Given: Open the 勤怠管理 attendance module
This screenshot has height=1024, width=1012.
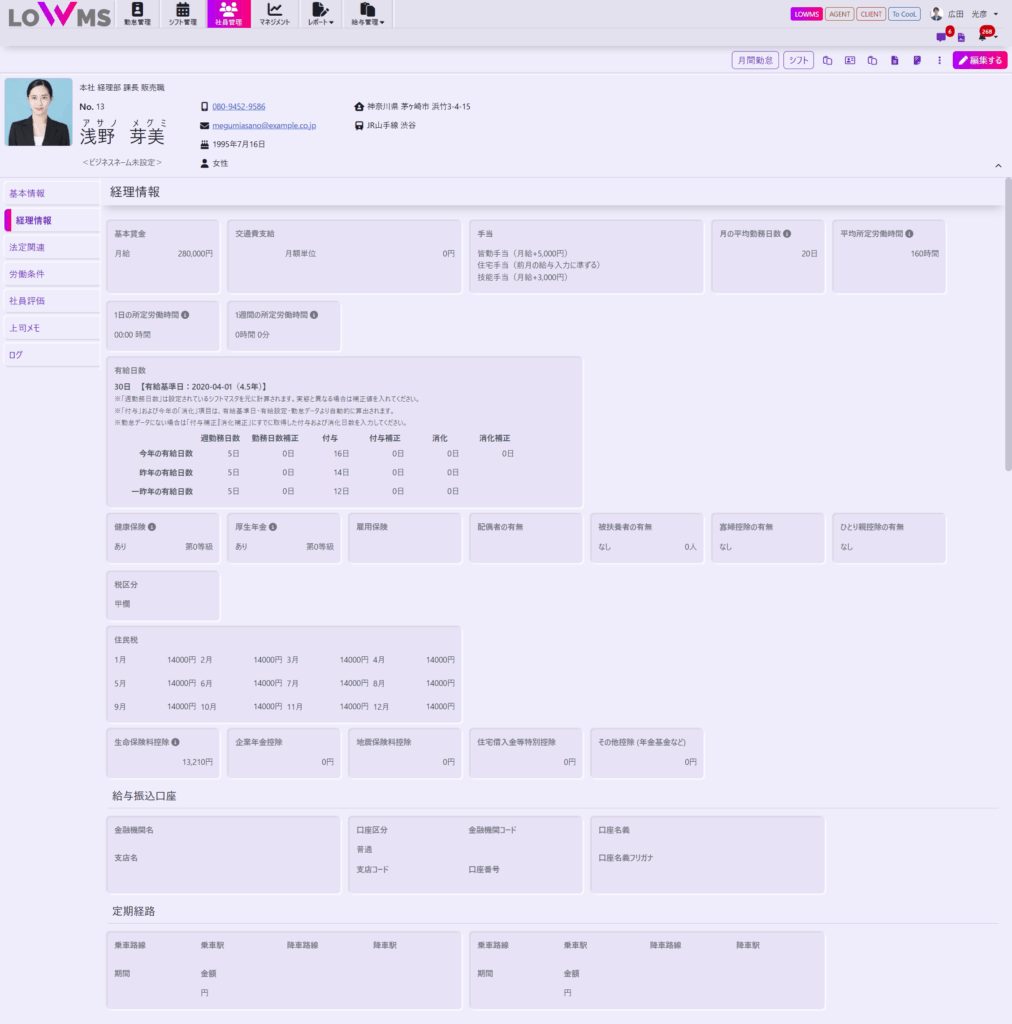Looking at the screenshot, I should tap(138, 14).
